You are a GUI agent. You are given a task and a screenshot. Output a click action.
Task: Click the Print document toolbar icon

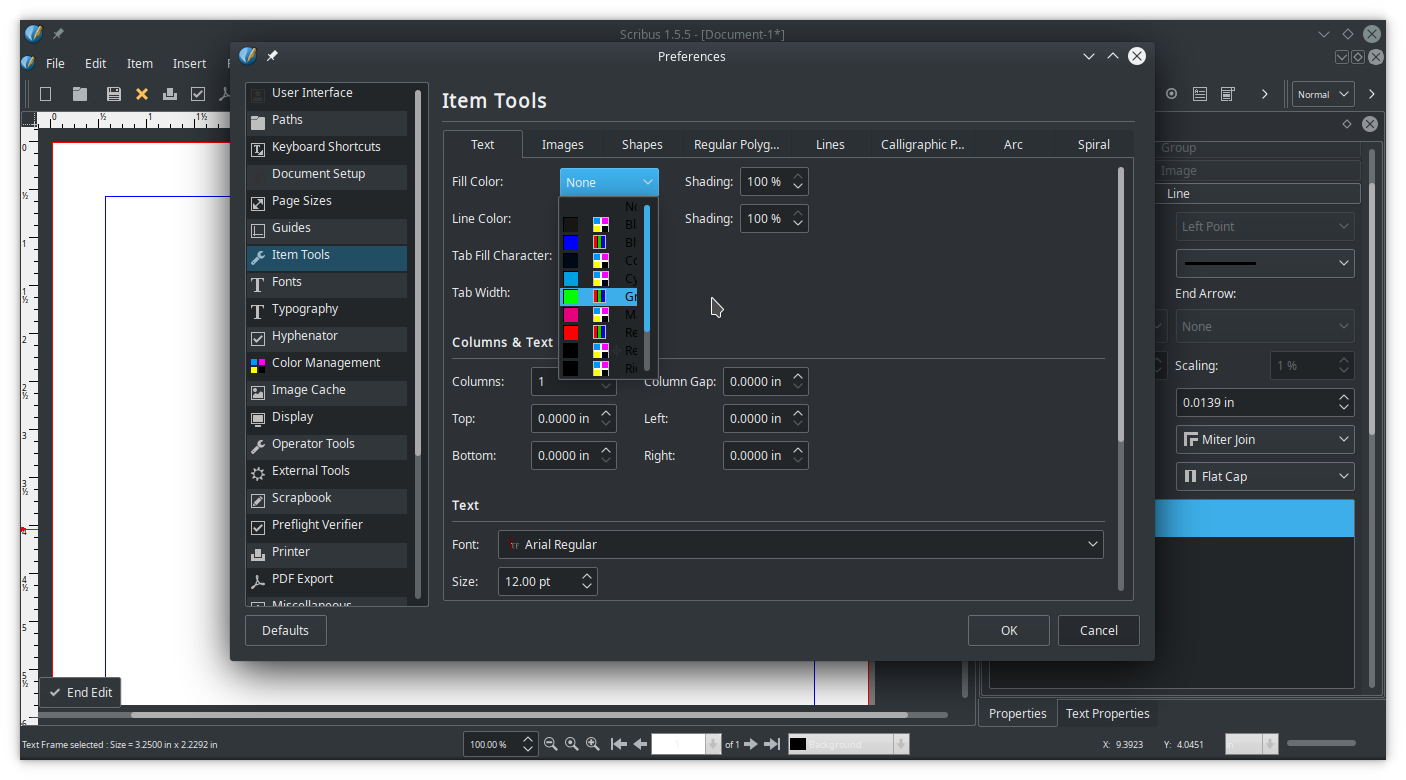170,94
